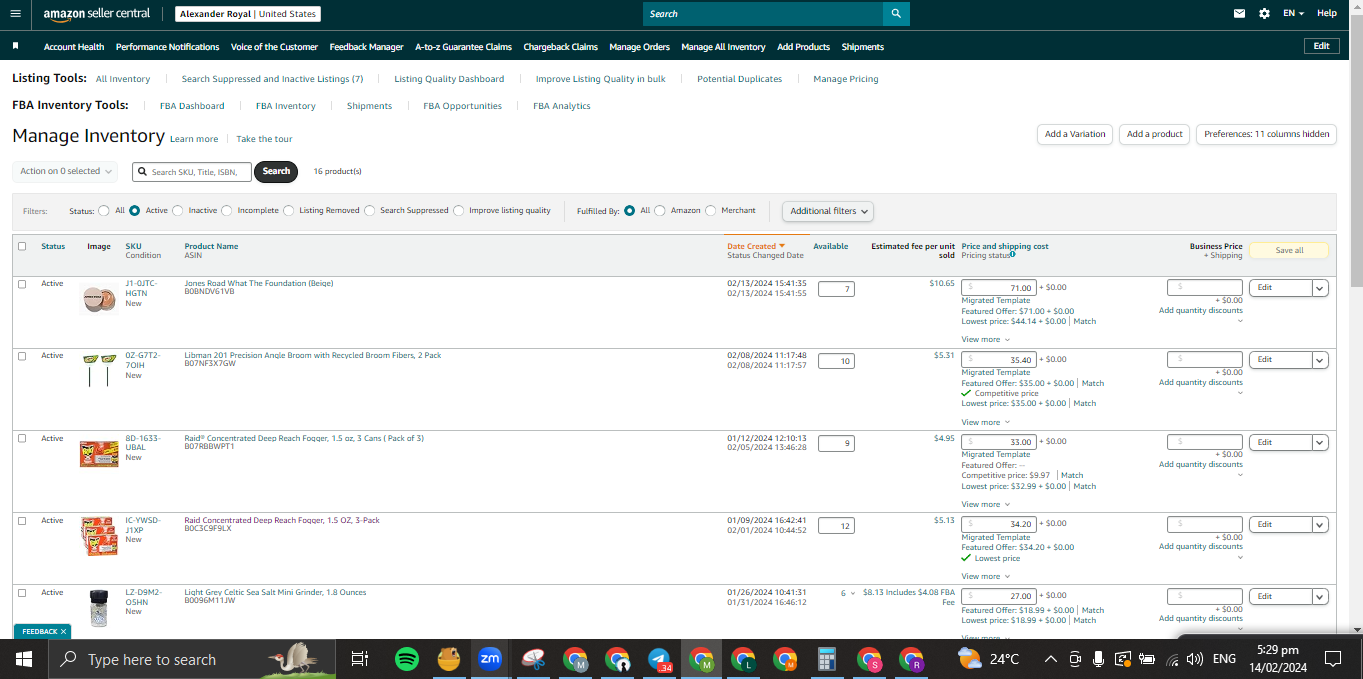Click the Windows Start button
Viewport: 1363px width, 679px height.
(24, 659)
